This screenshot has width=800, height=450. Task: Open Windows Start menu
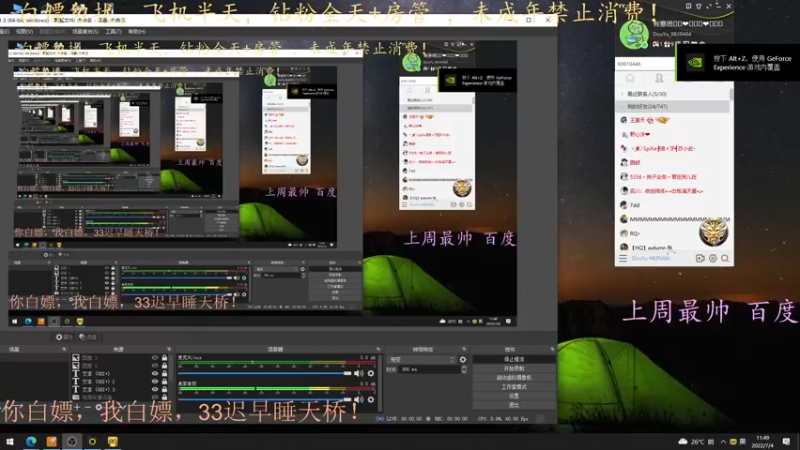[10, 441]
